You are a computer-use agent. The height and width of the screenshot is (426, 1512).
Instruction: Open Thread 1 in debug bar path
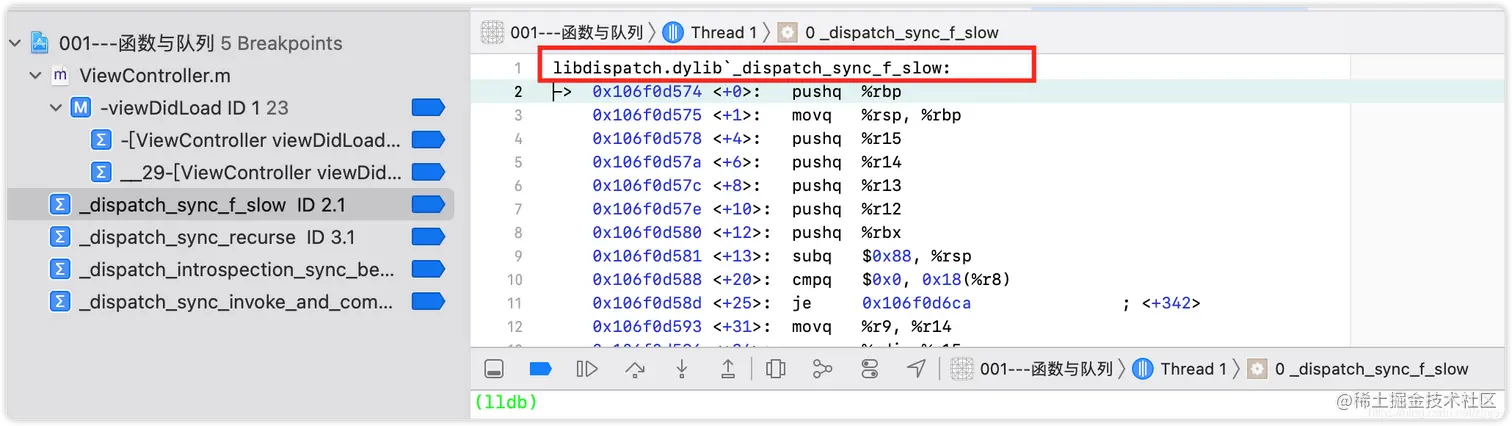click(1193, 369)
